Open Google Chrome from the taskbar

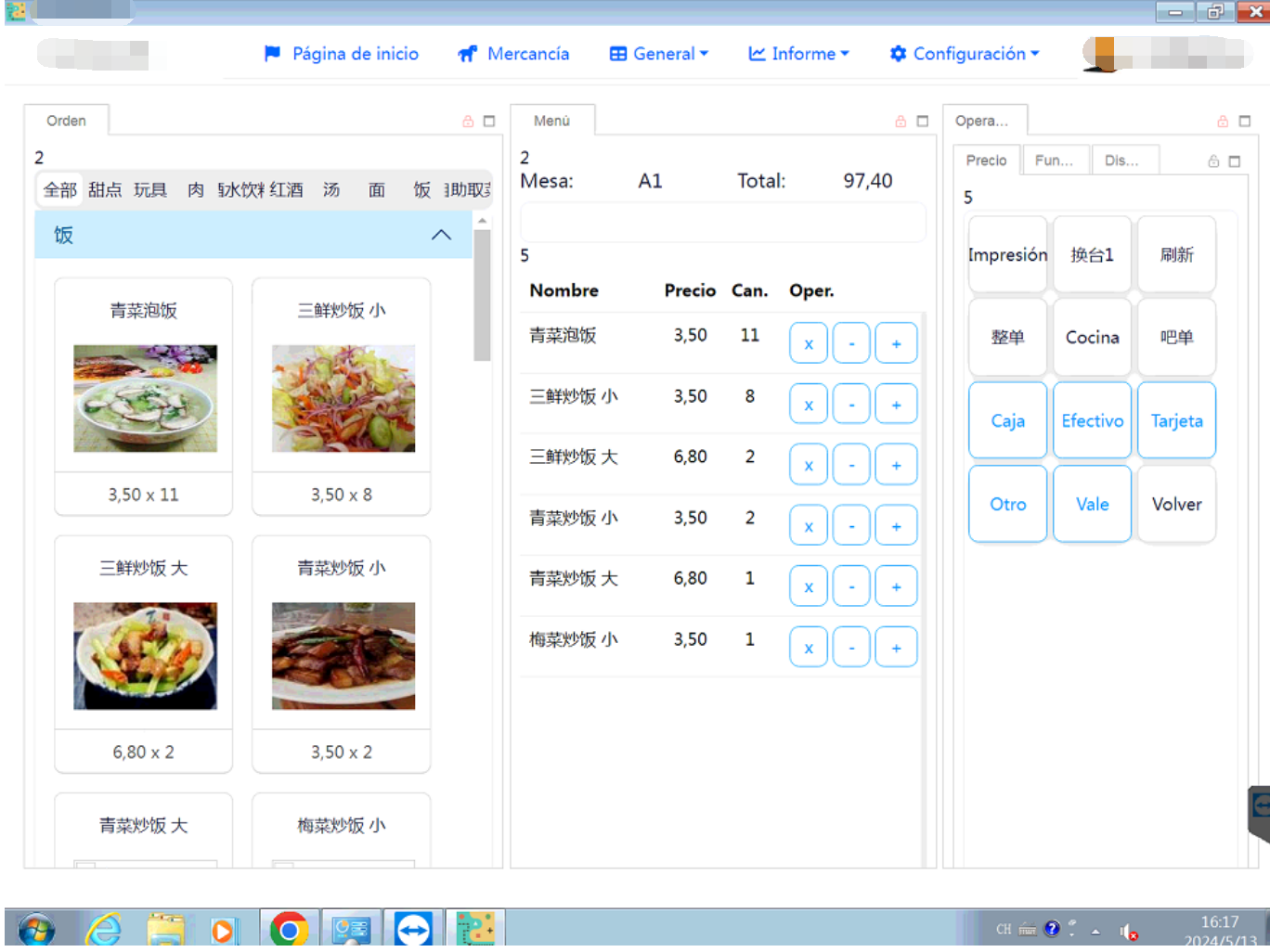coord(289,929)
